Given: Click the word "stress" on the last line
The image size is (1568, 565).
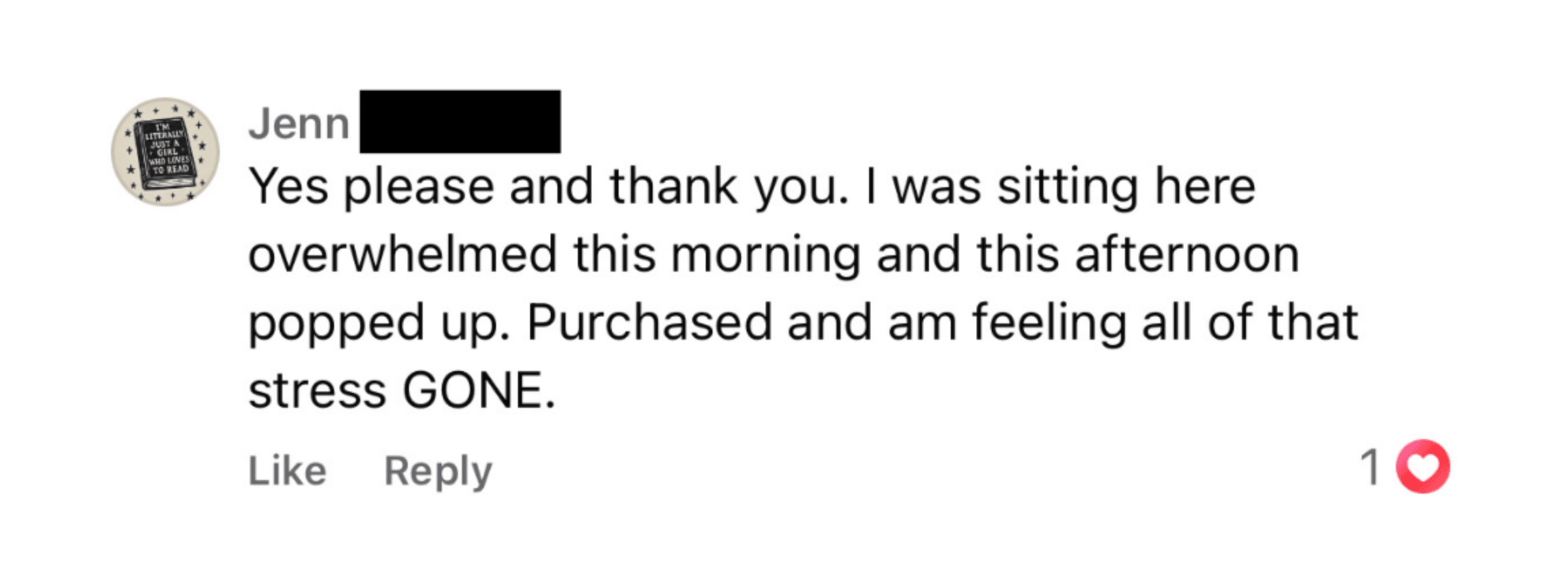Looking at the screenshot, I should point(316,391).
